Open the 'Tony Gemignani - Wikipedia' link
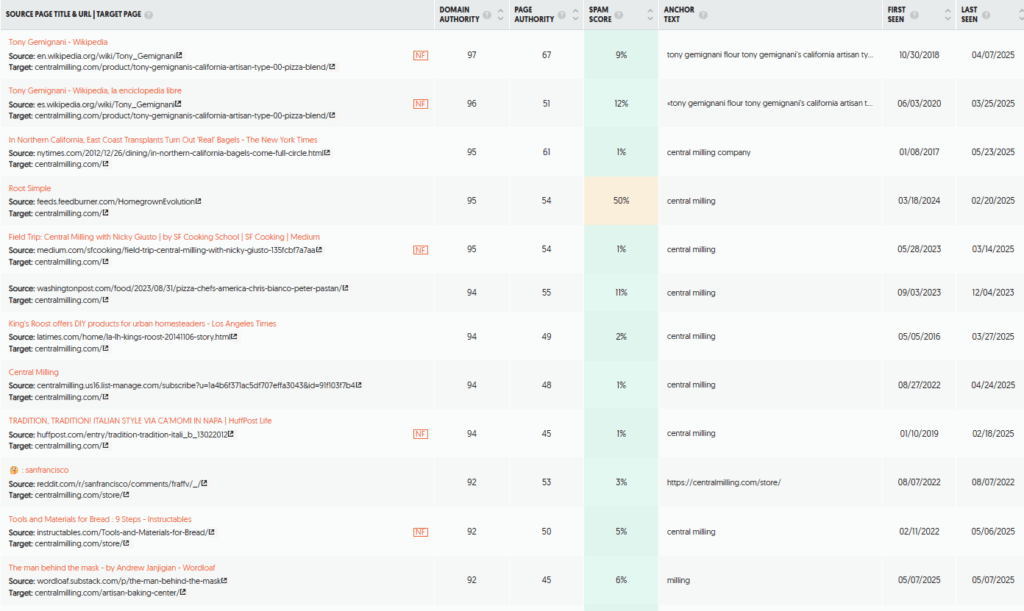 tap(58, 42)
